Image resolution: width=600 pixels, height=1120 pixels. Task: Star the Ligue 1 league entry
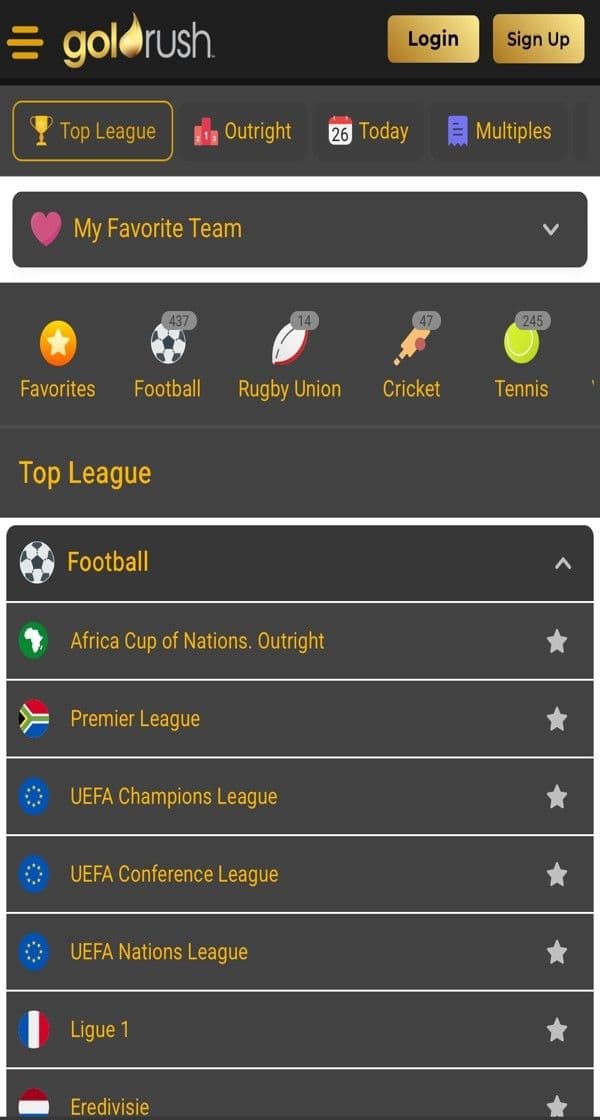coord(557,1029)
